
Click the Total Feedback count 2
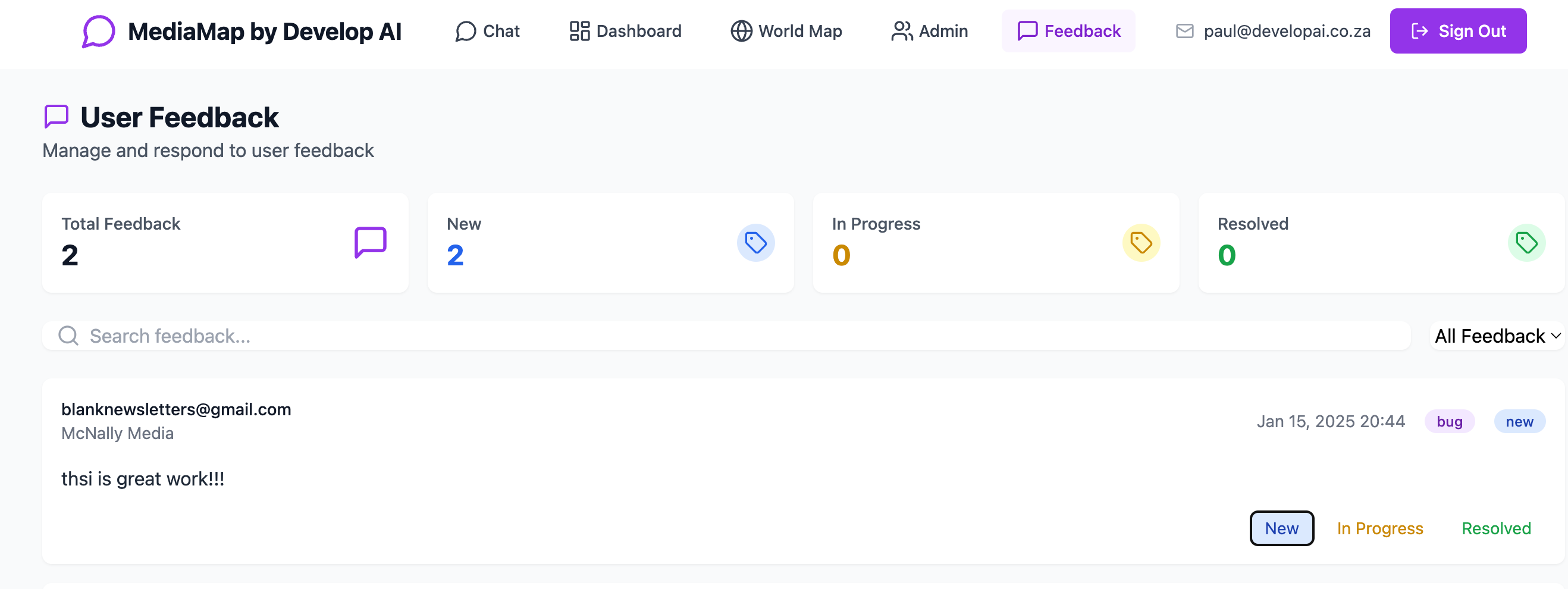click(x=70, y=255)
